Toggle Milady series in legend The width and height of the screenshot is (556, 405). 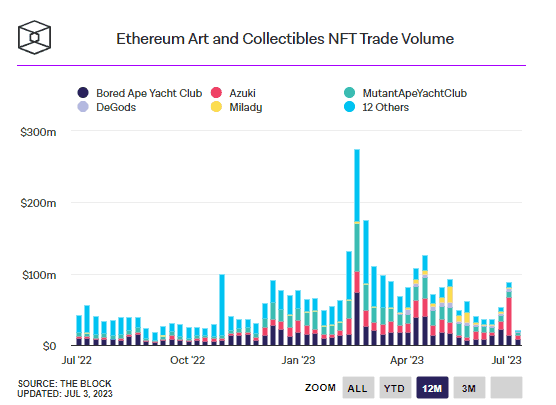[x=237, y=107]
